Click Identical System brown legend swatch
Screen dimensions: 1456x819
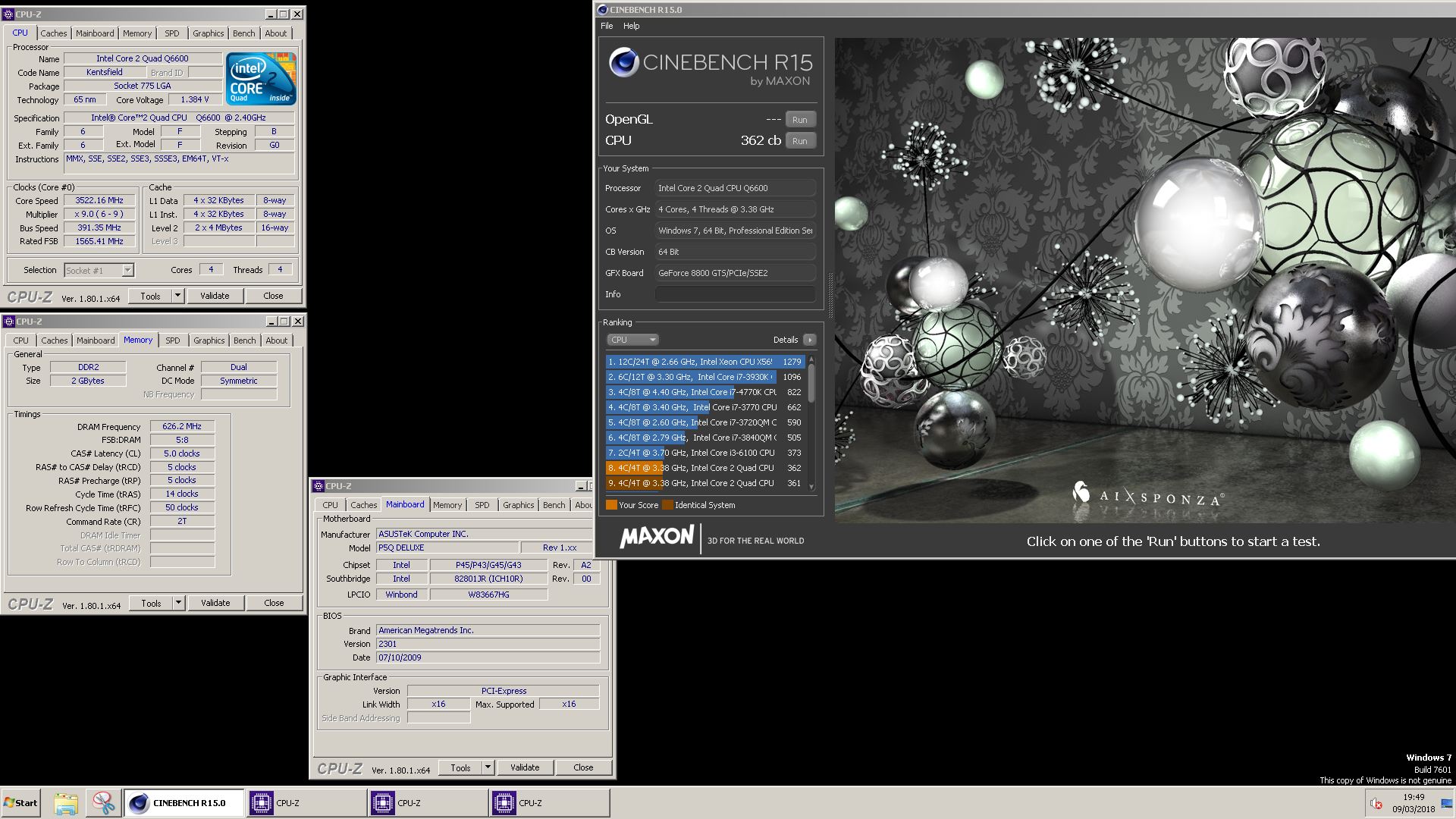click(667, 505)
